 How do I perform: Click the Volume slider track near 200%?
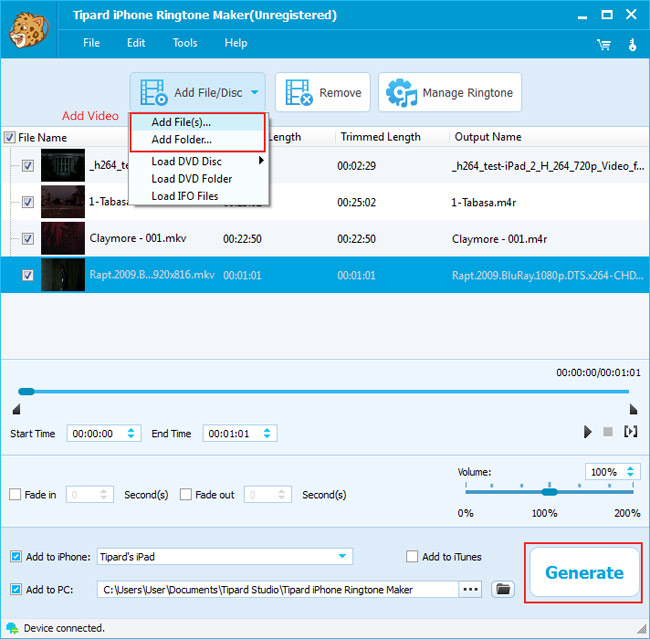point(631,492)
